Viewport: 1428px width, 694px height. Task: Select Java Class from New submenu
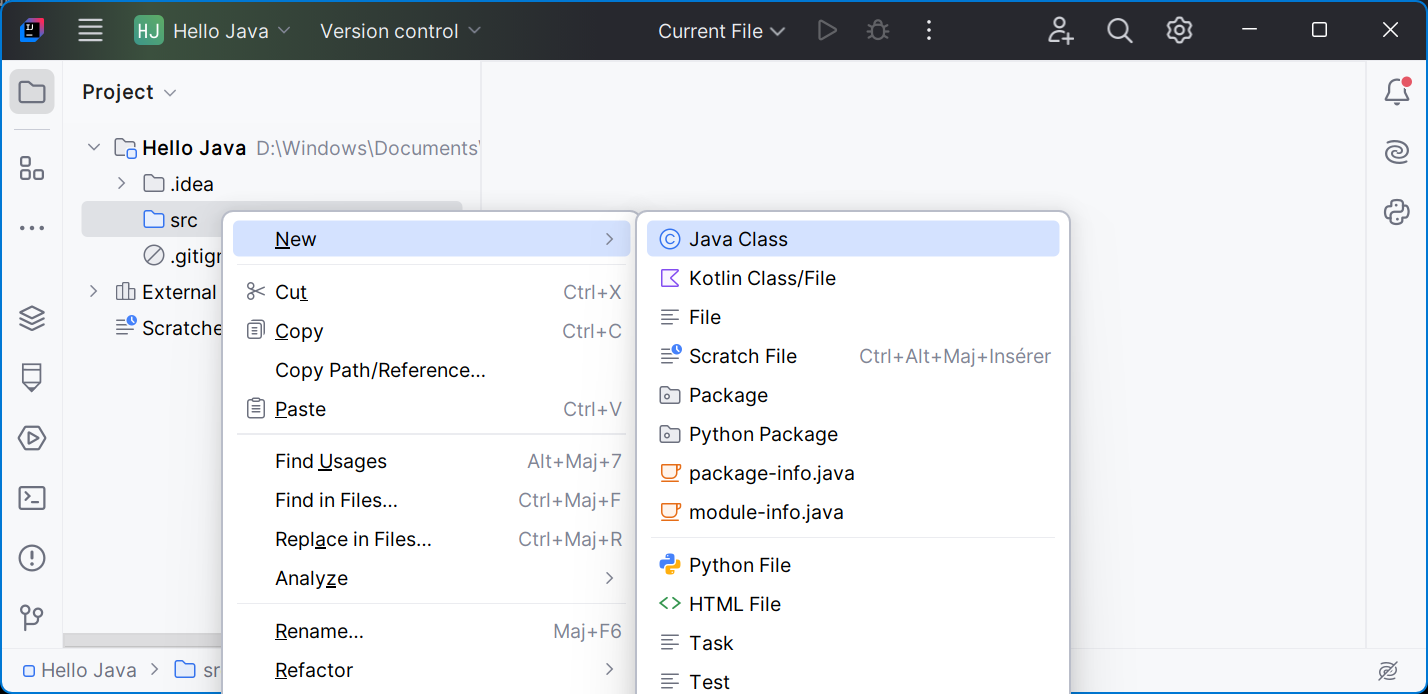pos(738,239)
